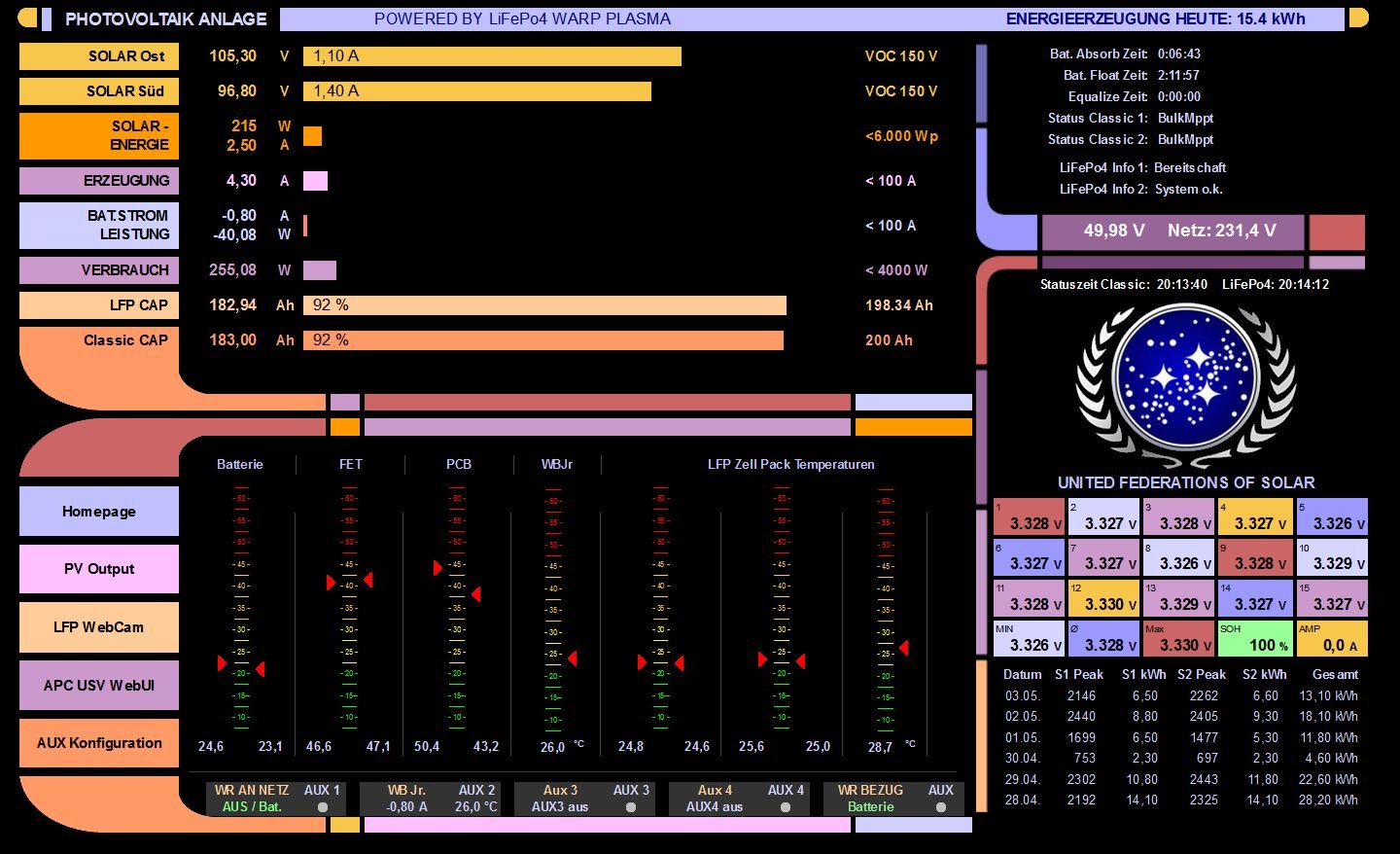Select the Classic CAP label block
Viewport: 1400px width, 854px height.
tap(99, 341)
